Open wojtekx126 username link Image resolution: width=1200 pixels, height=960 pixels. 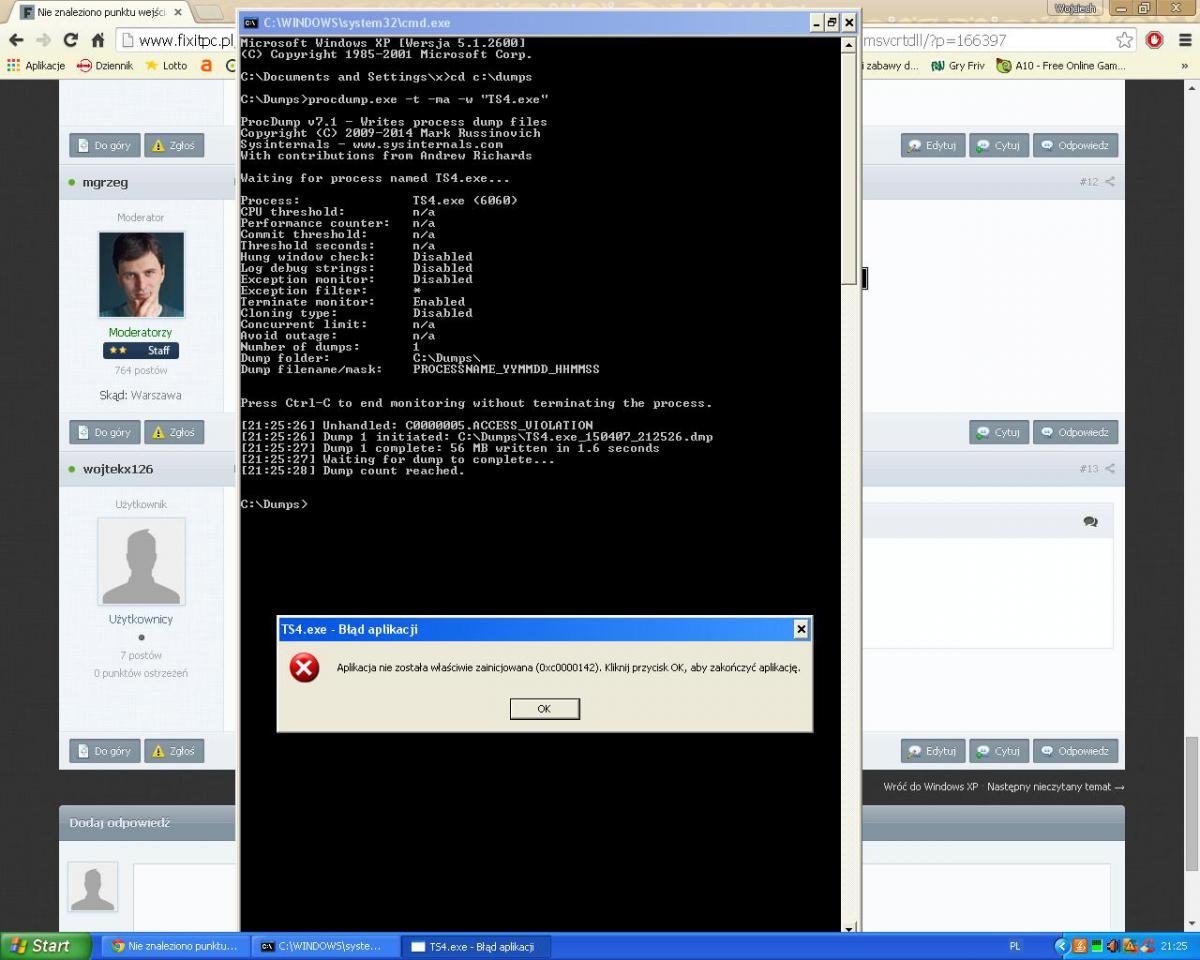click(118, 469)
